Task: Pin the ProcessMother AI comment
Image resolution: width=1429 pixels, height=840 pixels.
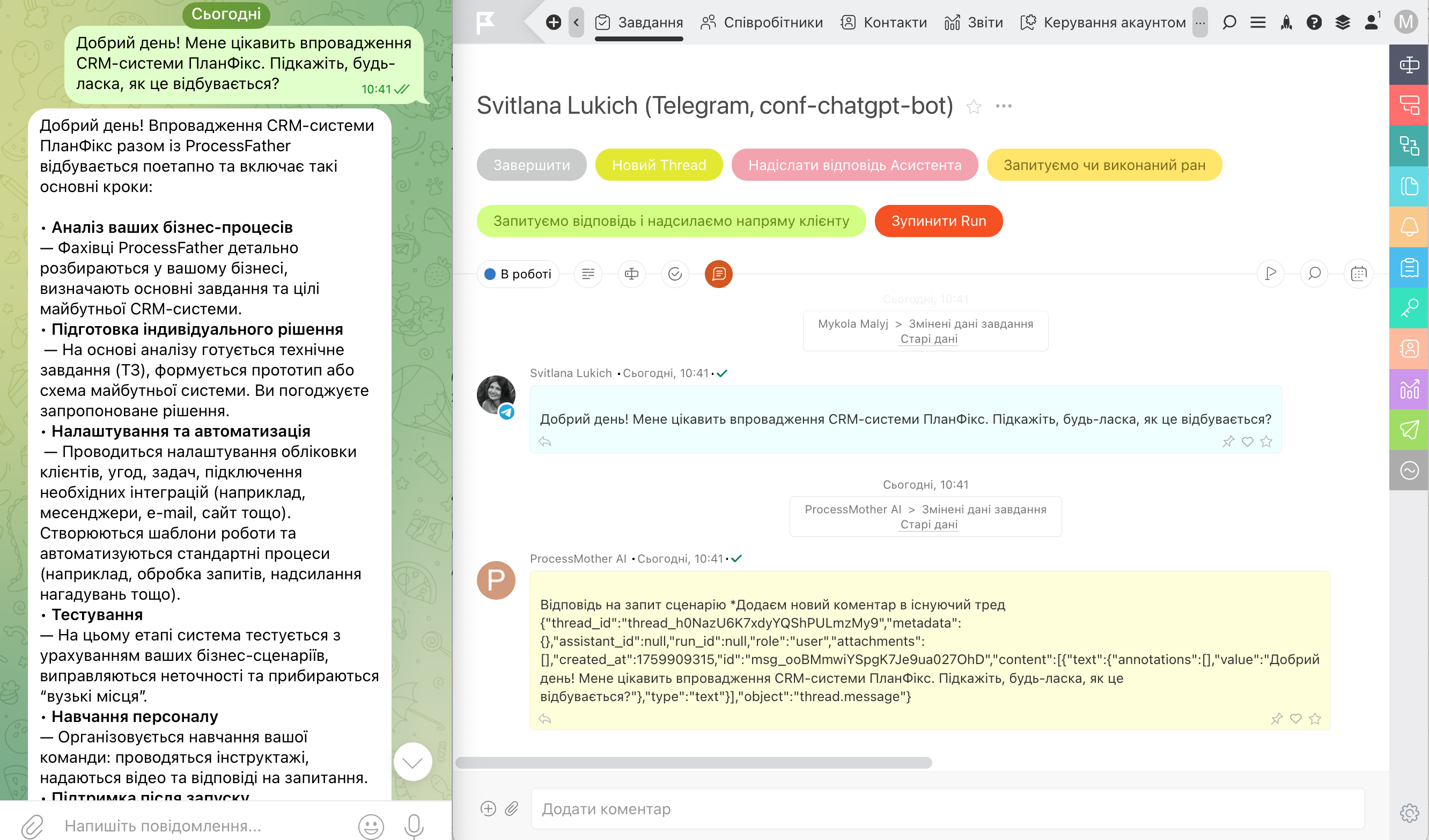Action: [1277, 719]
